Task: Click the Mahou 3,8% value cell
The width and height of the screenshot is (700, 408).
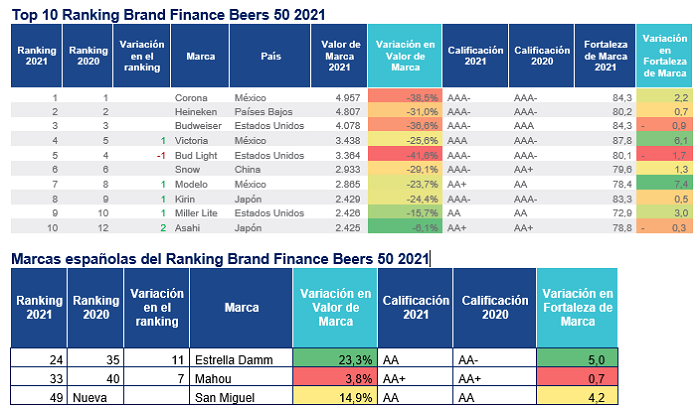Action: (x=335, y=379)
